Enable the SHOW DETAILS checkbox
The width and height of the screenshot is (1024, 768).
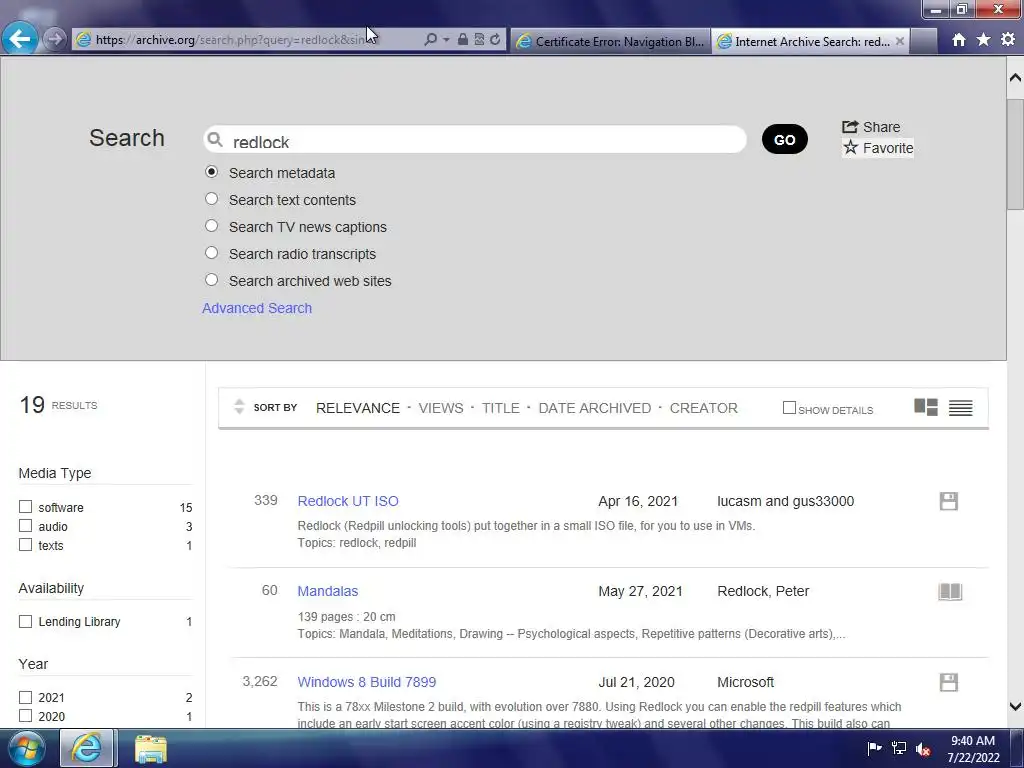[789, 408]
